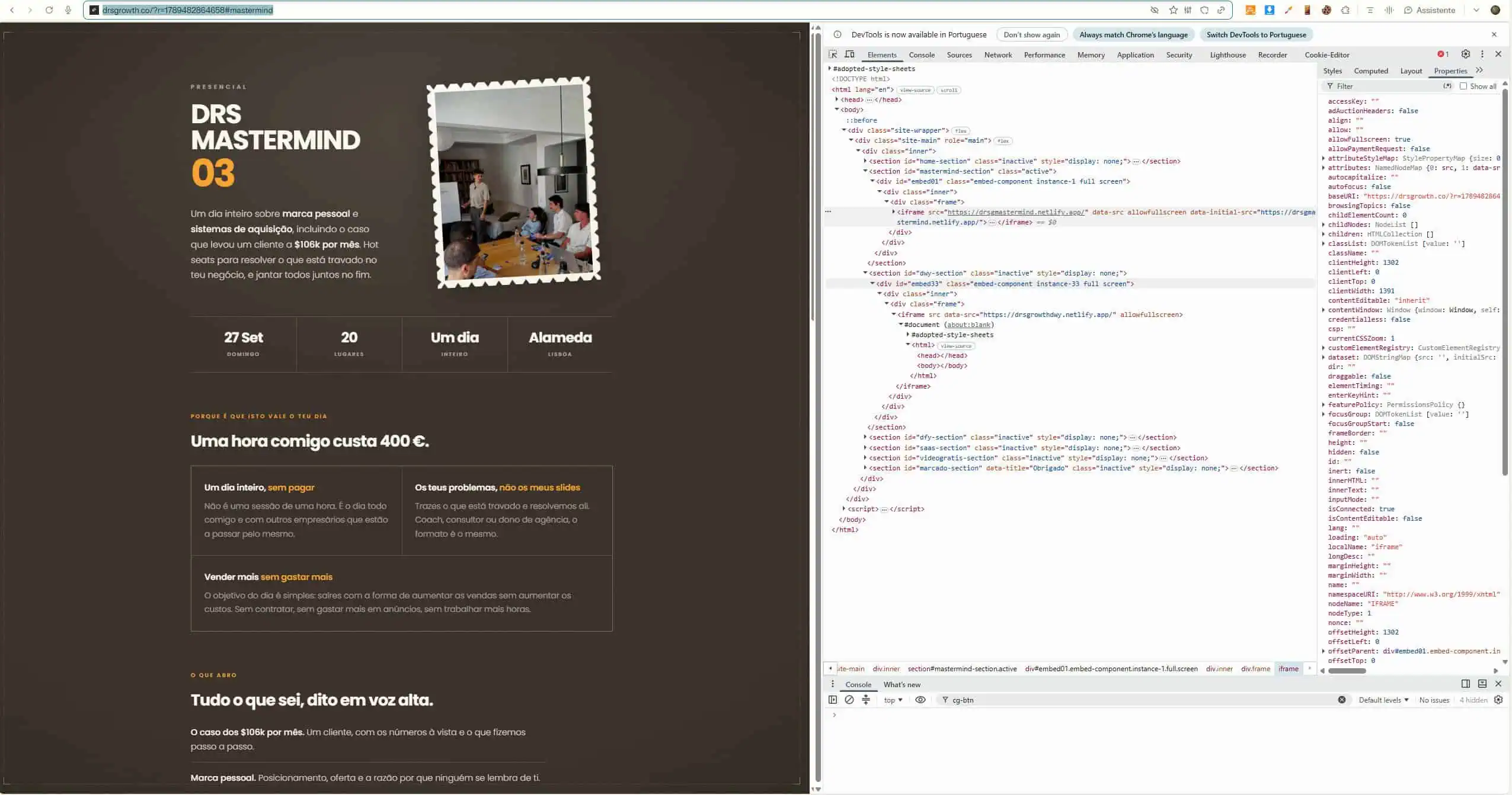Open the drsgmastermind.netlify.app iframe src link
Image resolution: width=1512 pixels, height=795 pixels.
[x=1015, y=212]
